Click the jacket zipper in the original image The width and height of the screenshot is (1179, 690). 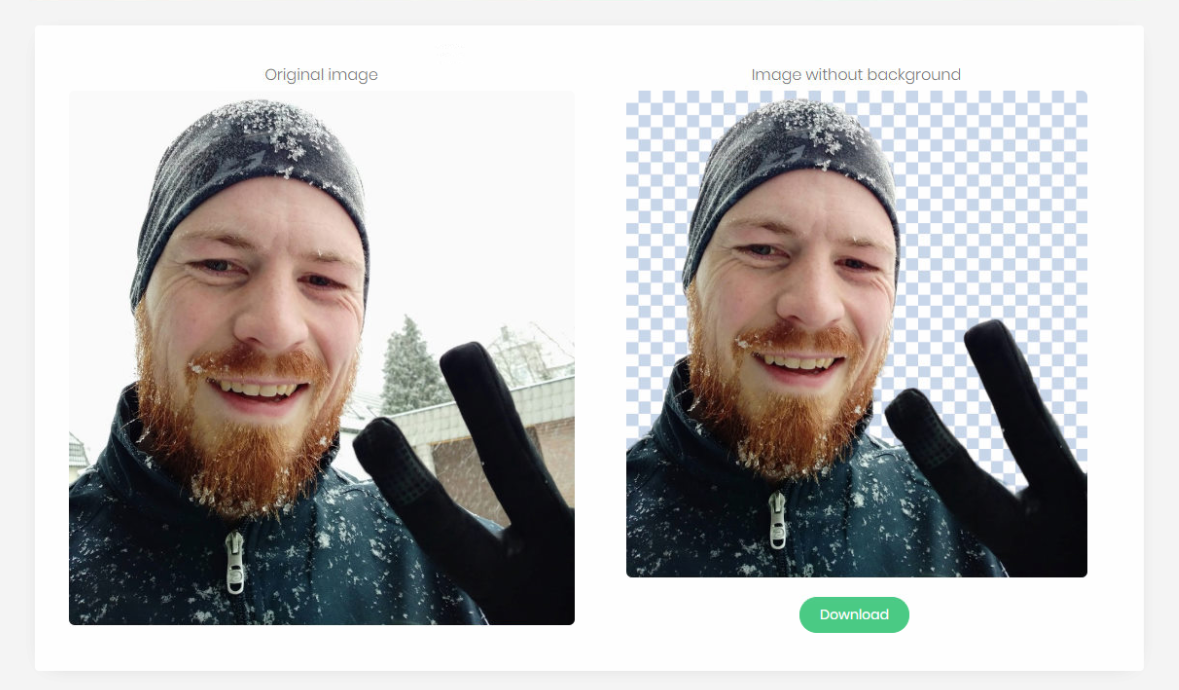pyautogui.click(x=236, y=562)
